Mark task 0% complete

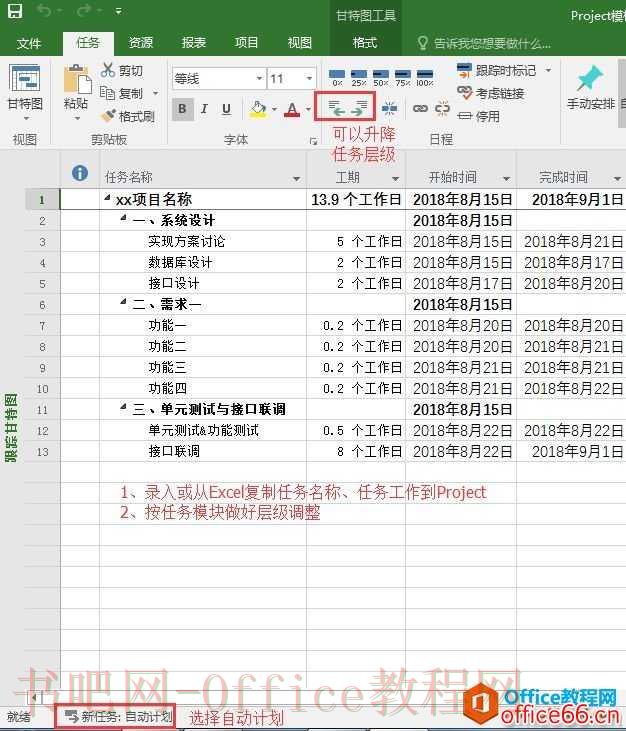click(337, 77)
